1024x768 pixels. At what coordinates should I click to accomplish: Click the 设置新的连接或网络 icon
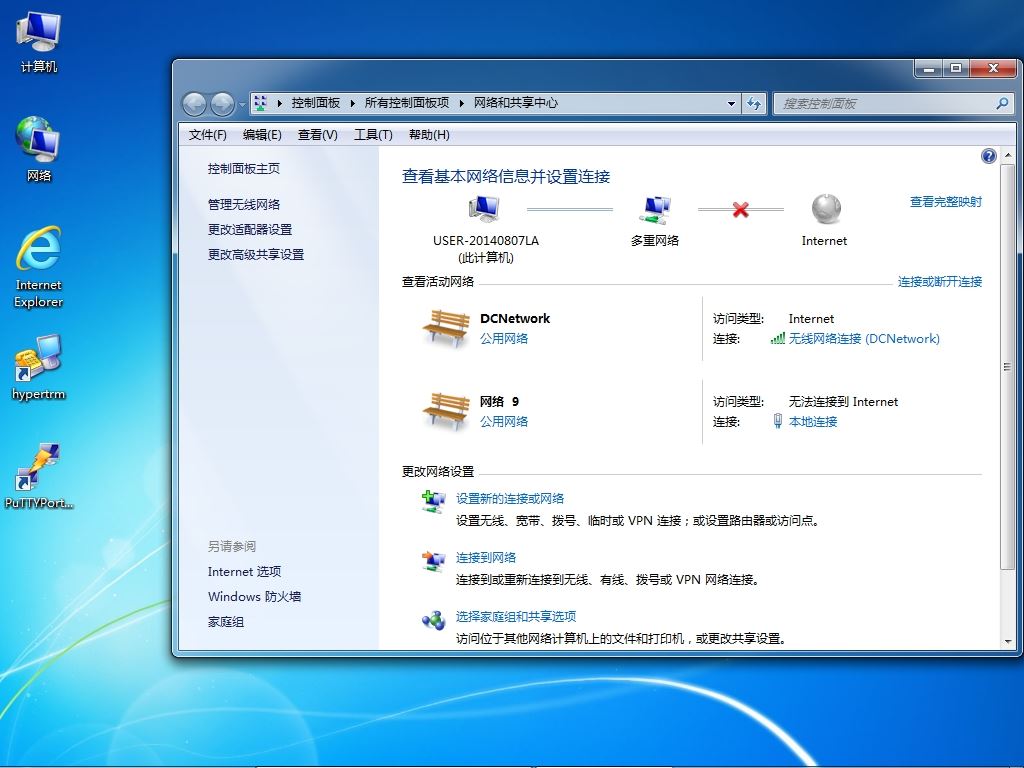pyautogui.click(x=432, y=501)
